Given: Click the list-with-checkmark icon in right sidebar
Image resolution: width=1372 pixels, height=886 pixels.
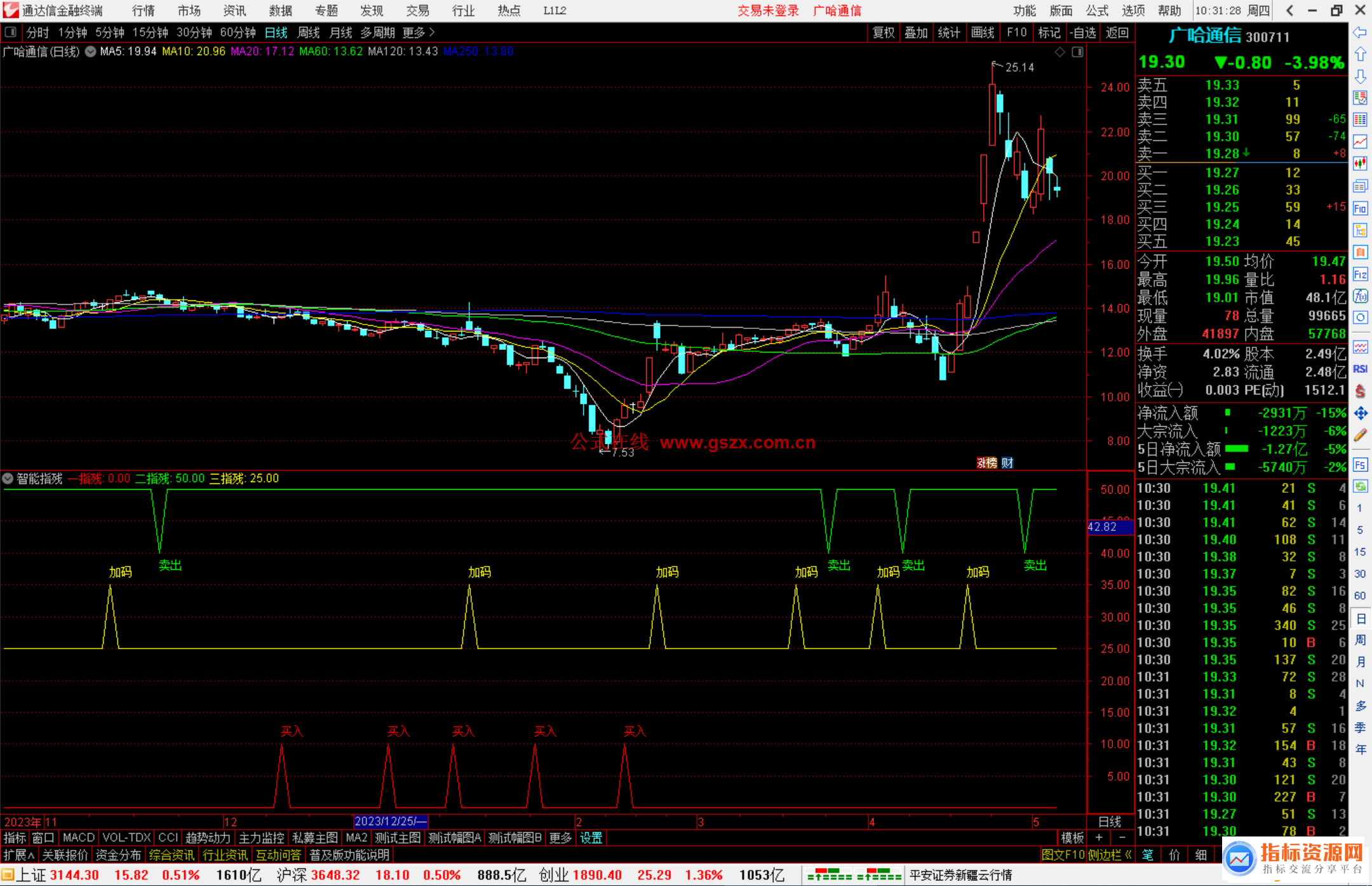Looking at the screenshot, I should click(1360, 98).
